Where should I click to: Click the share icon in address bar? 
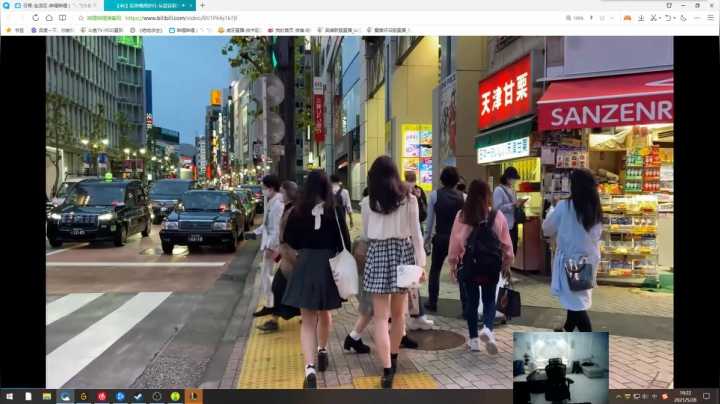coord(602,18)
